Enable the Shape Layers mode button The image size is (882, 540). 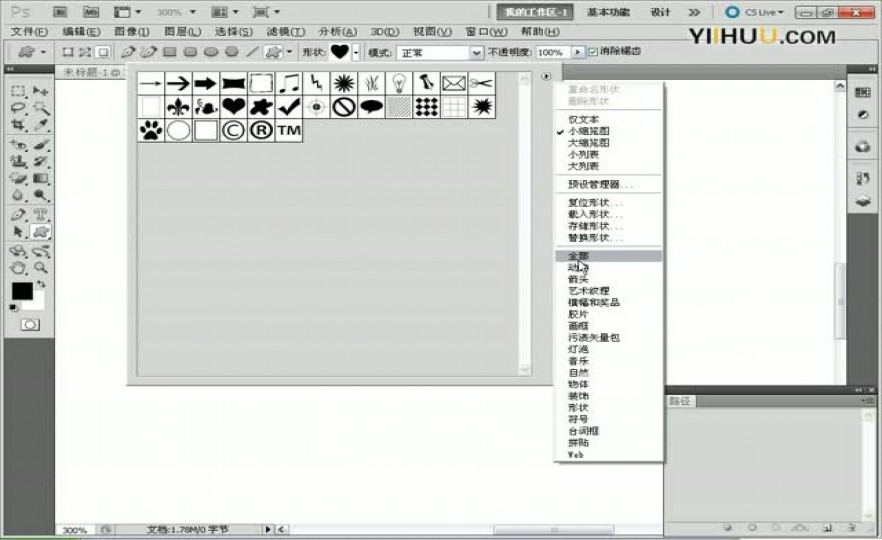[68, 52]
